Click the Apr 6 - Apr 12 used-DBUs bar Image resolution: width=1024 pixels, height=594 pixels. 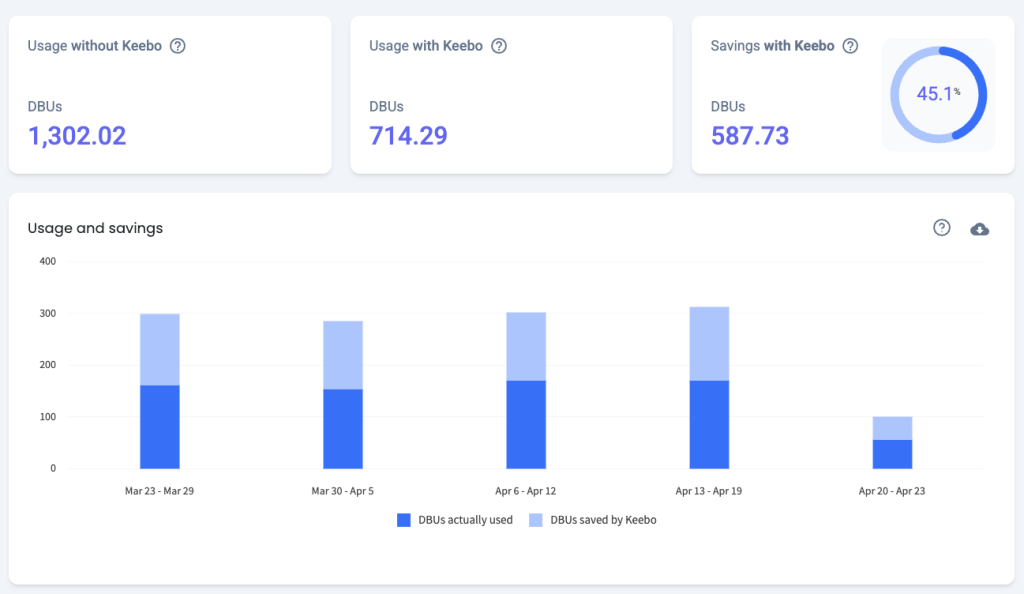tap(526, 425)
